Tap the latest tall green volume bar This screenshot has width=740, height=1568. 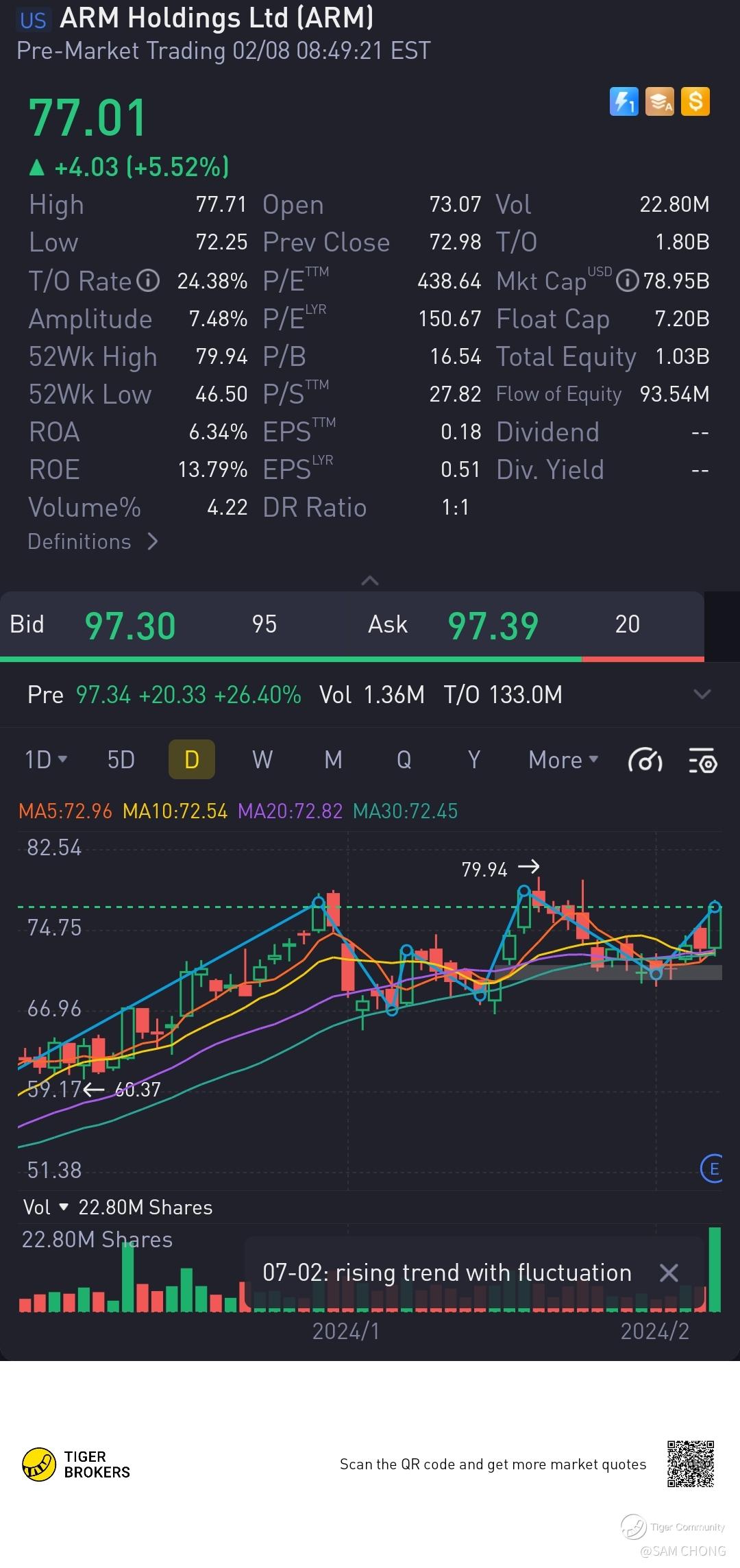tap(715, 1269)
